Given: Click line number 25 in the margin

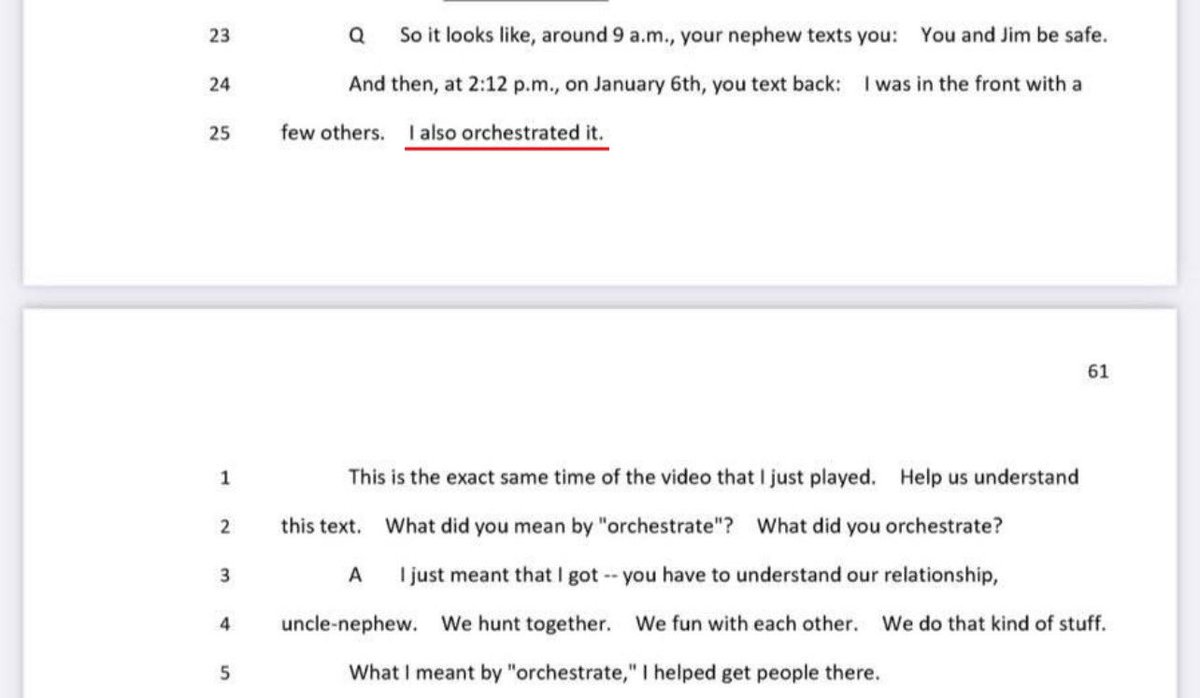Looking at the screenshot, I should click(x=220, y=133).
